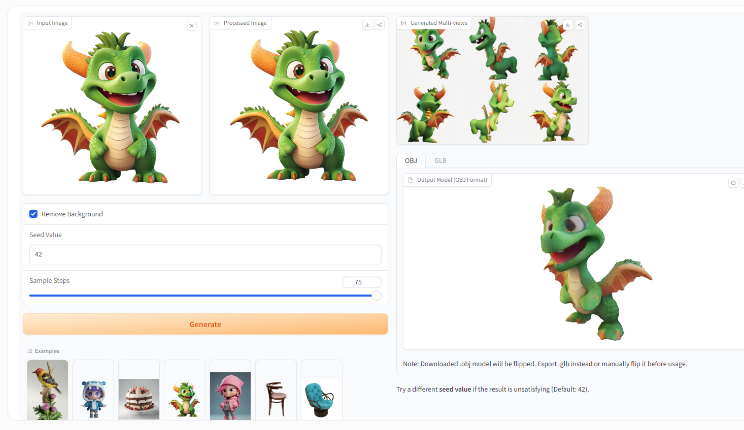Click the Sample Steps number box
Image resolution: width=744 pixels, height=430 pixels.
point(362,282)
